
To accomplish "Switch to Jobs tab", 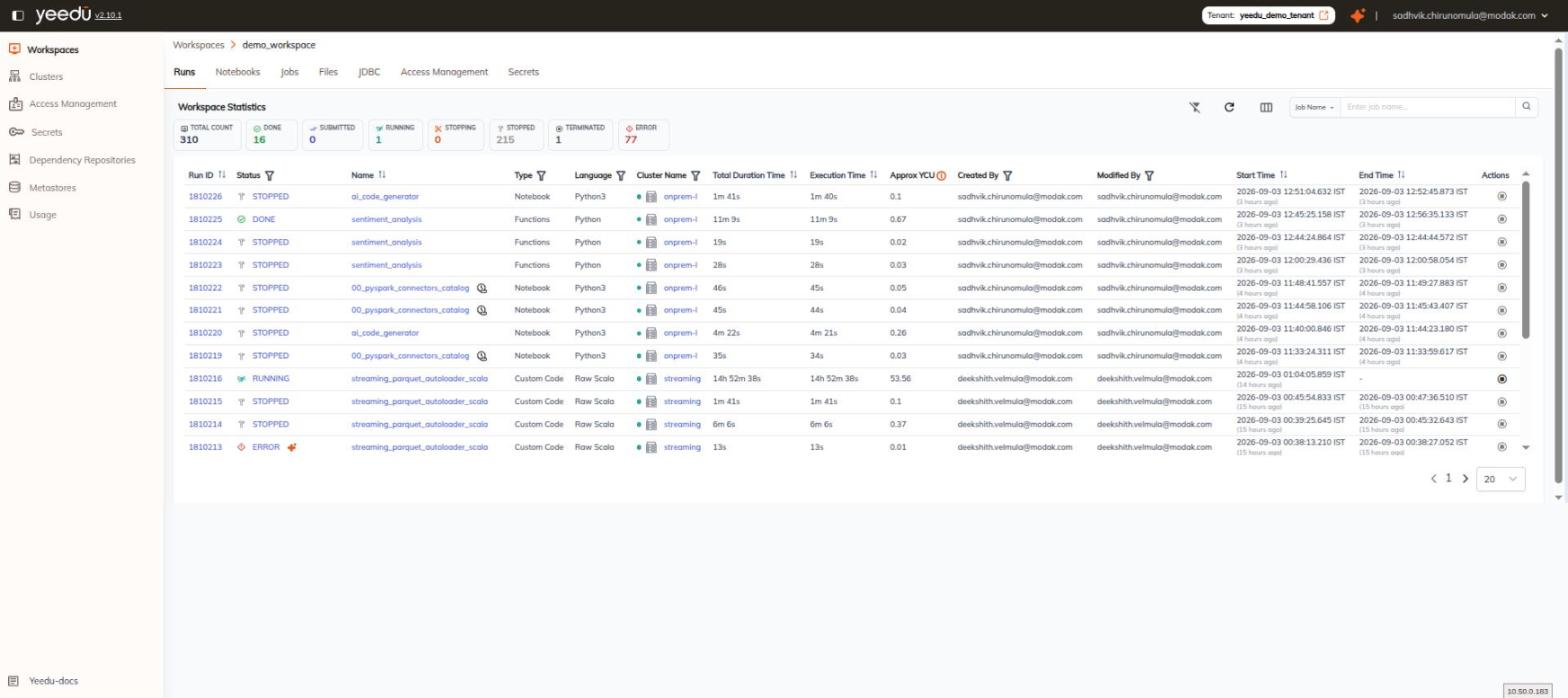I will pyautogui.click(x=290, y=72).
